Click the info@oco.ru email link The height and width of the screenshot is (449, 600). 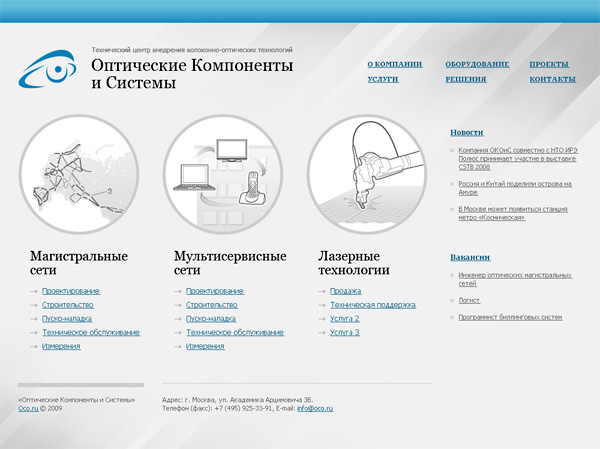pyautogui.click(x=314, y=409)
